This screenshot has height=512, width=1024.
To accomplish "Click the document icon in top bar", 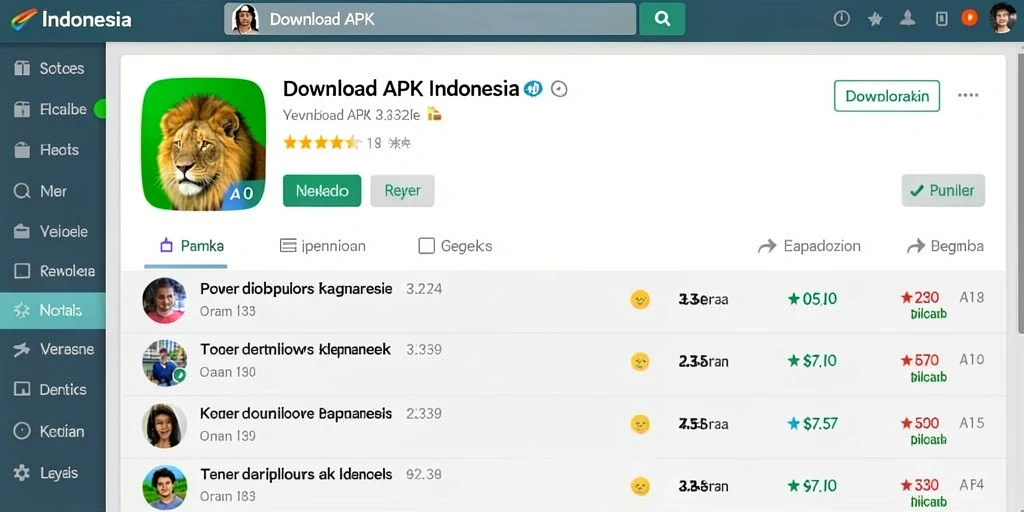I will [941, 19].
